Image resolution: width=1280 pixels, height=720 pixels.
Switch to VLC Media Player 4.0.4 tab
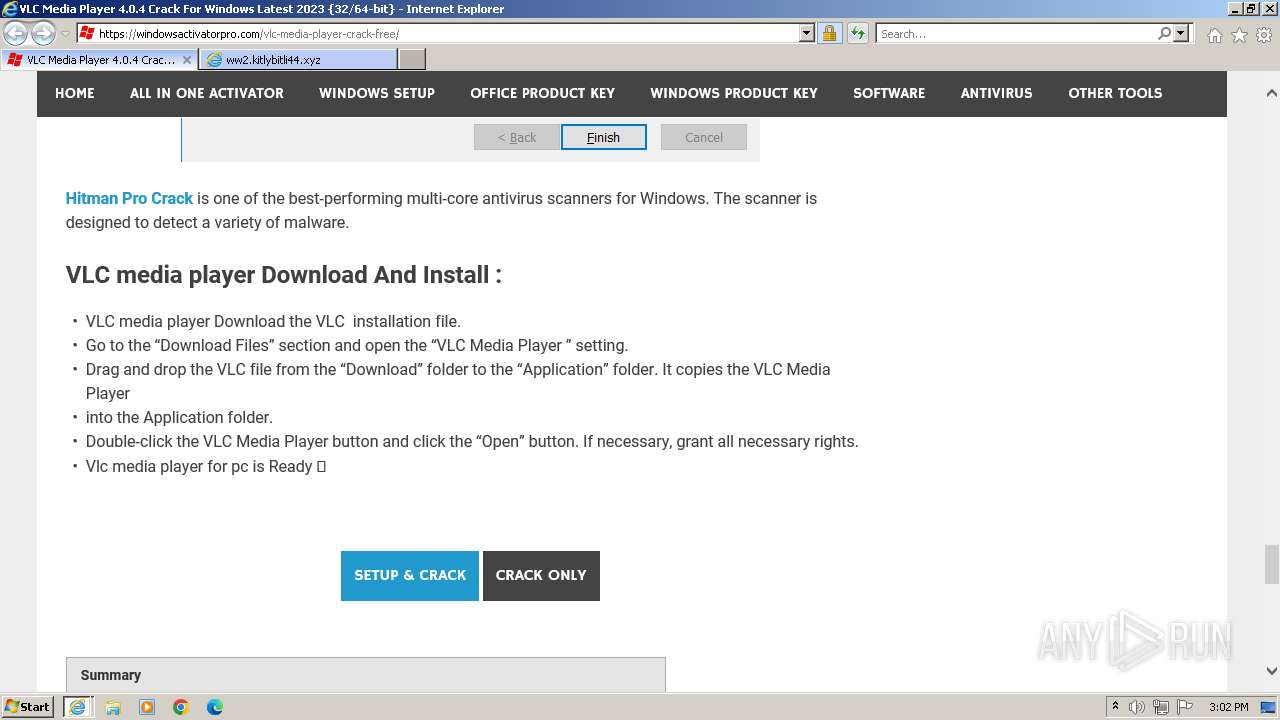(x=99, y=60)
